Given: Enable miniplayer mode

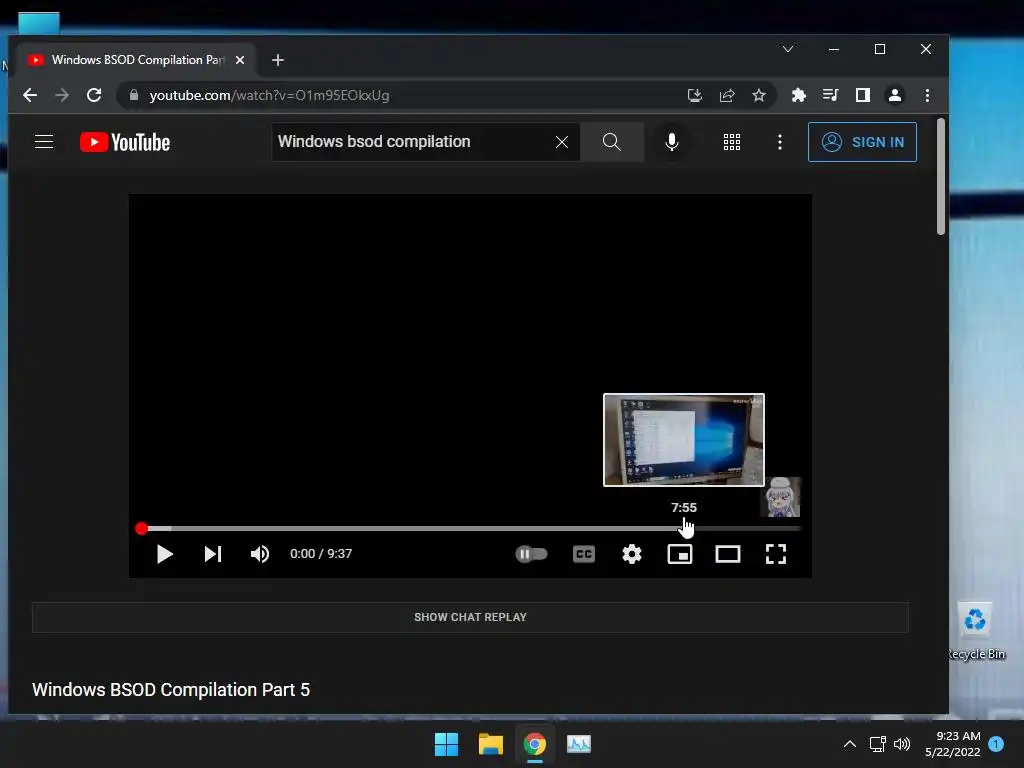Looking at the screenshot, I should point(680,554).
